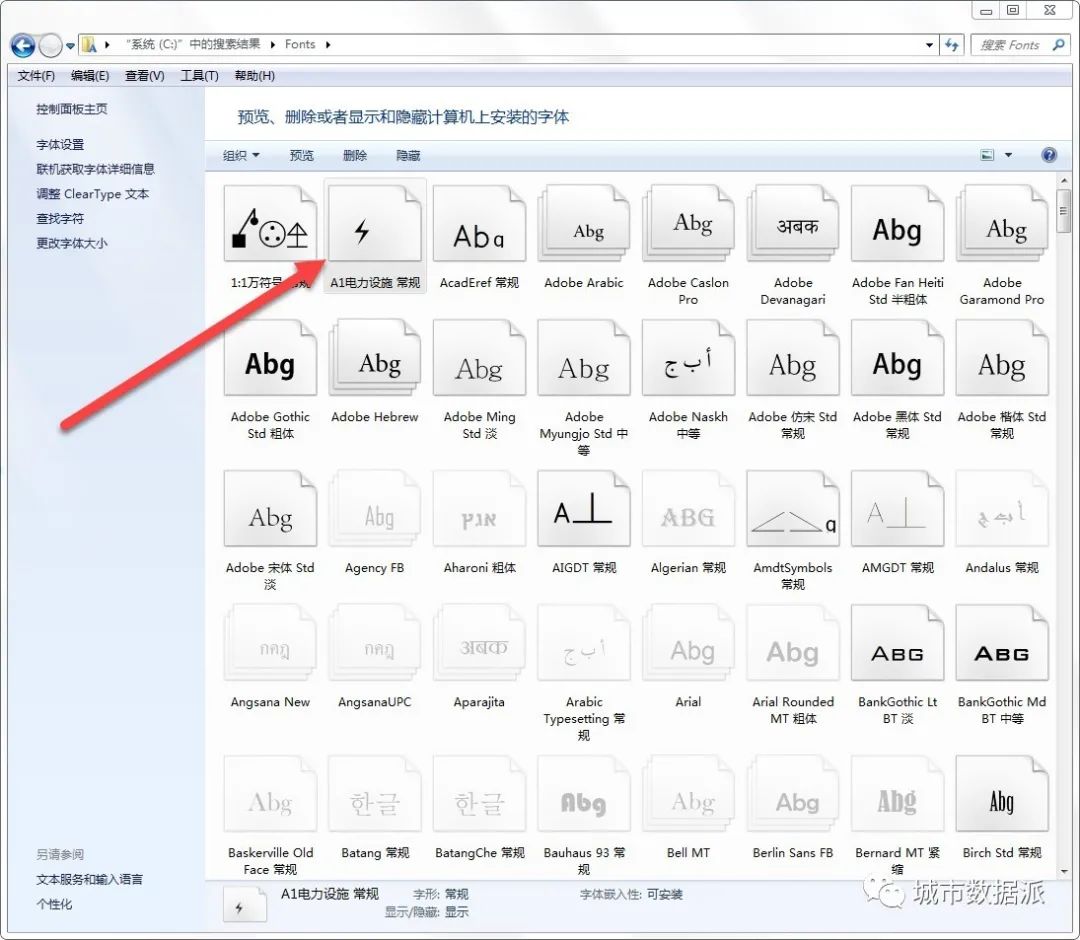Select the Adobe Devanagari font icon
This screenshot has height=940, width=1080.
(x=793, y=223)
